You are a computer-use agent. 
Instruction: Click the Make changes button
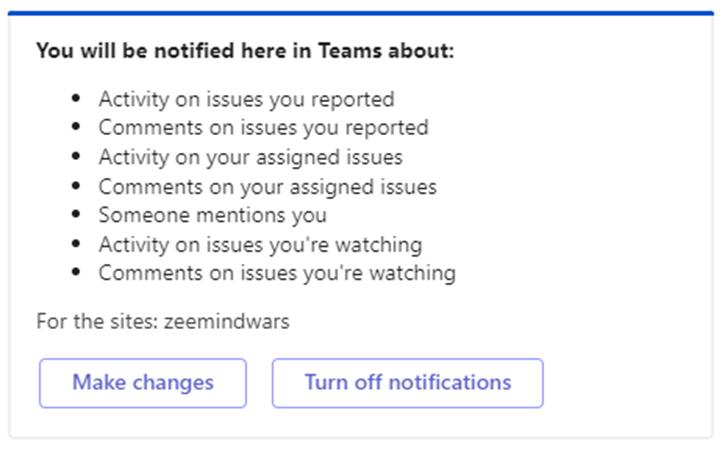click(142, 383)
